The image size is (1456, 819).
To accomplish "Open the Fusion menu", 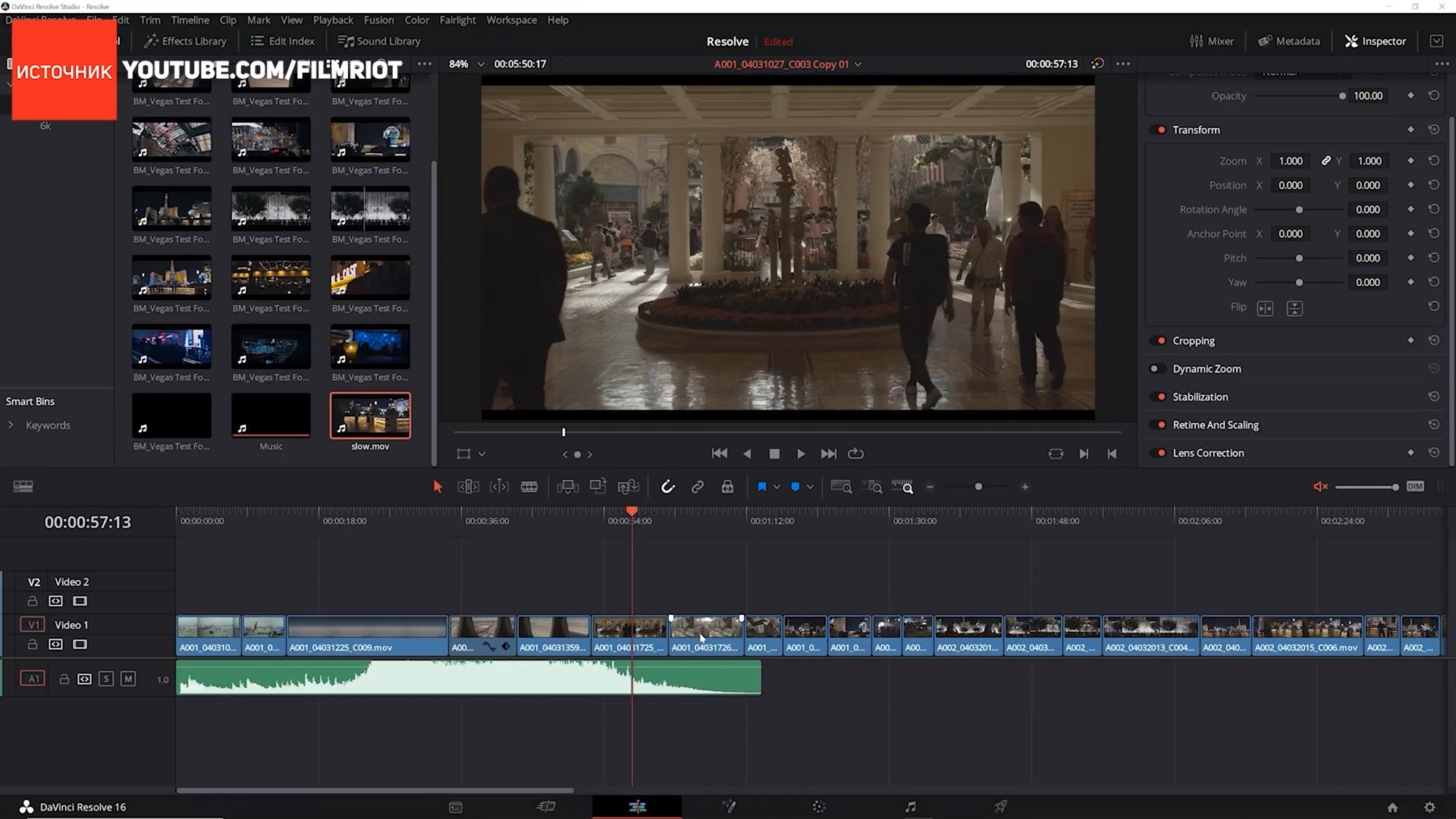I will (x=378, y=20).
